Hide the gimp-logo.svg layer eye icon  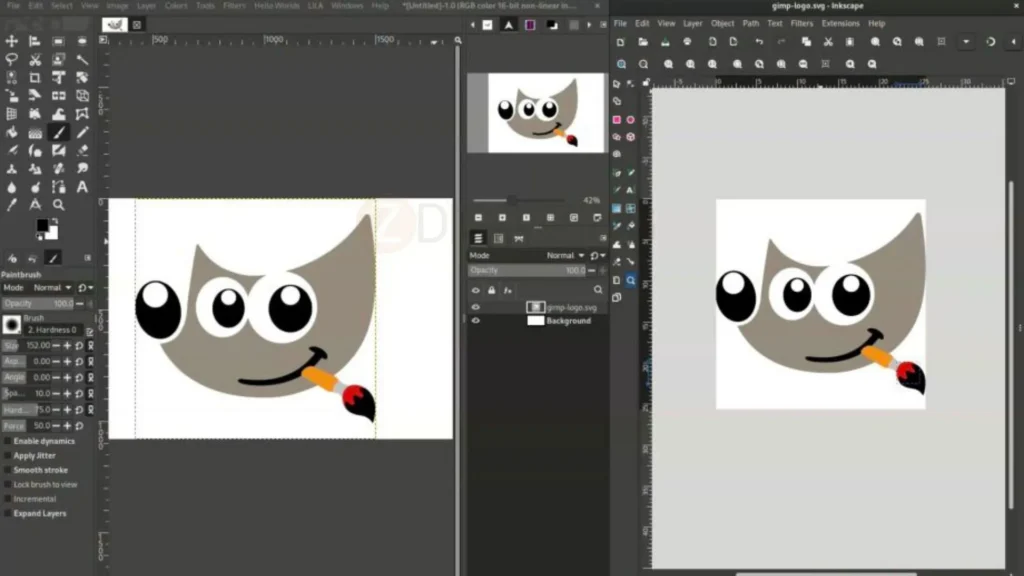click(475, 307)
